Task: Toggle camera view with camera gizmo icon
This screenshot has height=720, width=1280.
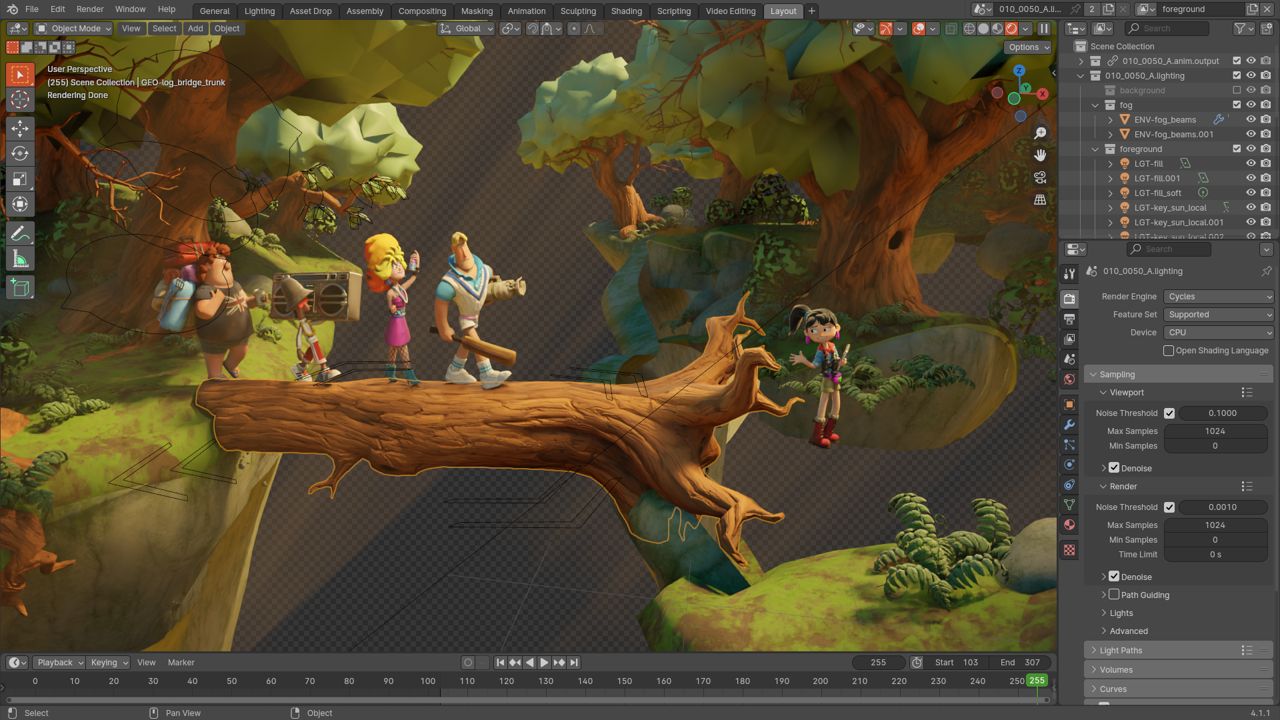Action: pyautogui.click(x=1040, y=177)
